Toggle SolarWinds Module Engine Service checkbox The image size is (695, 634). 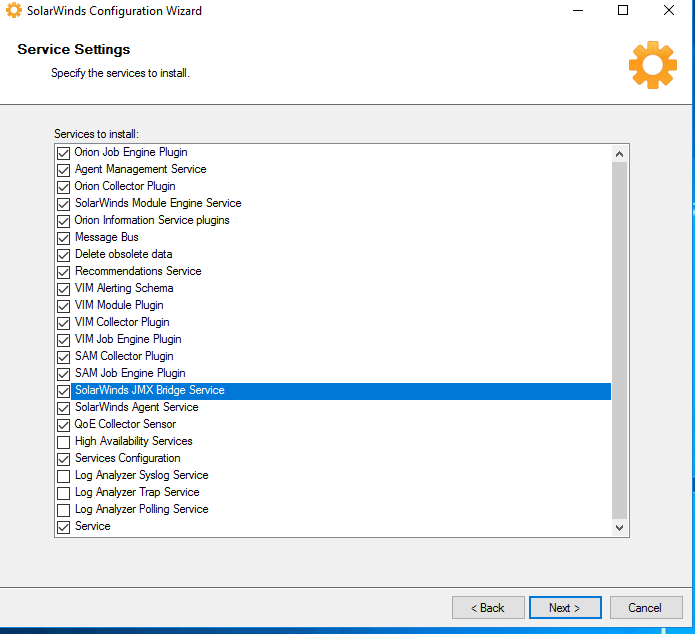[63, 204]
